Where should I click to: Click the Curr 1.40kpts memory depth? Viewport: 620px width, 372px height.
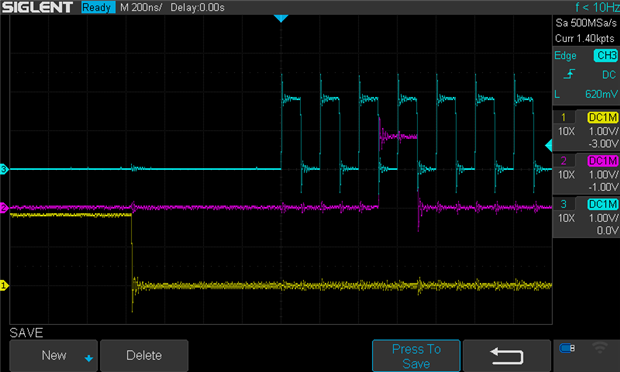[585, 38]
